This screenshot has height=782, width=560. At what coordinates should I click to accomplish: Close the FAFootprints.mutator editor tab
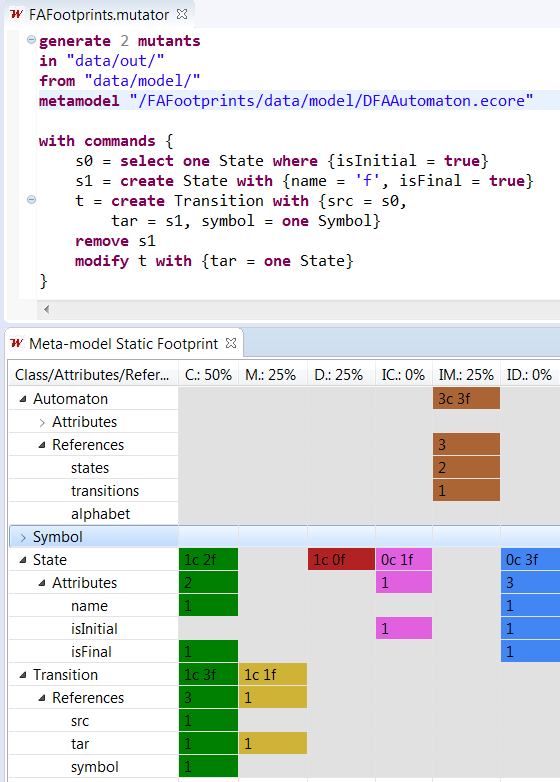(182, 14)
